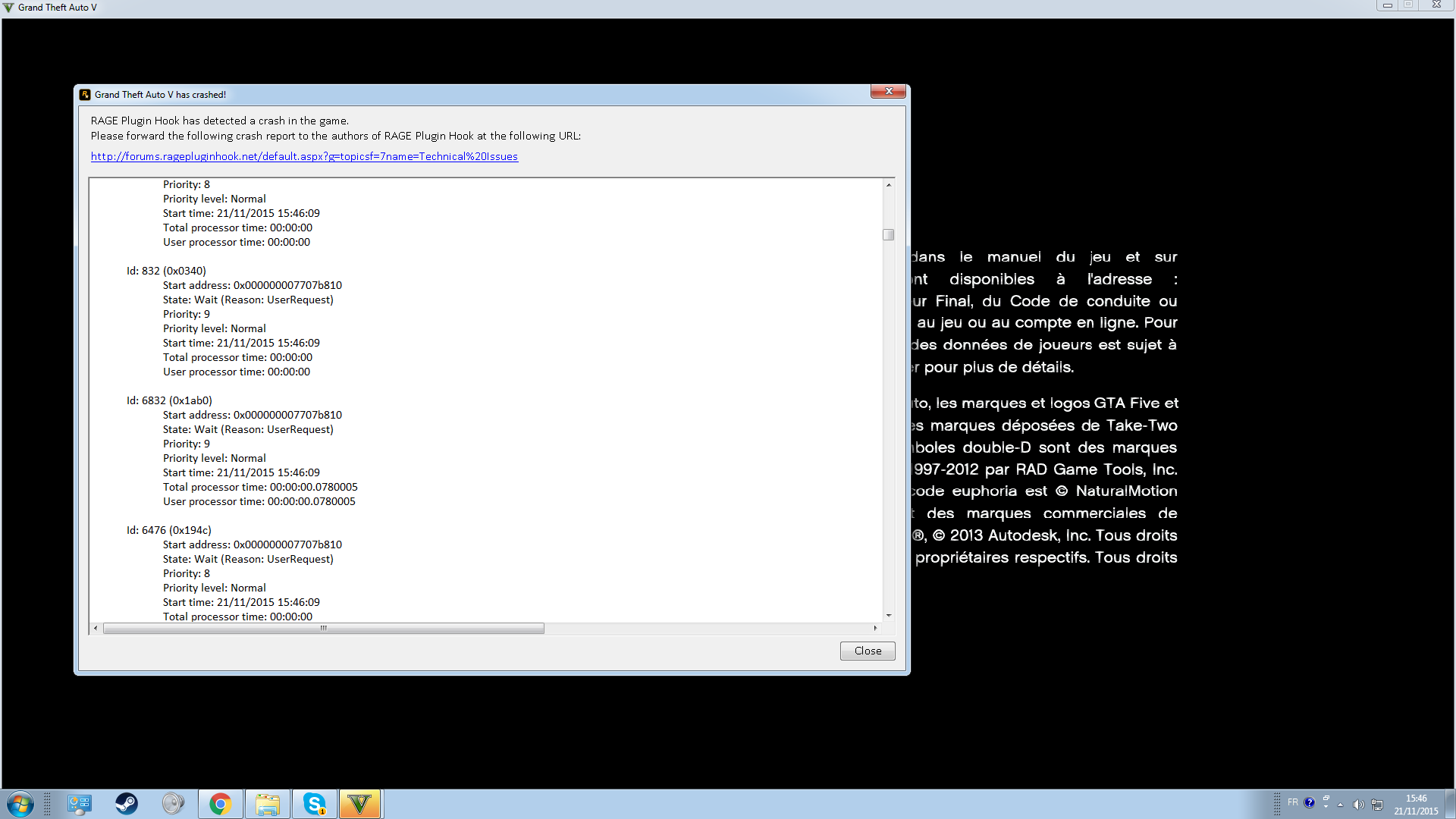The image size is (1456, 819).
Task: Click the crash log scroll down arrow
Action: 889,616
